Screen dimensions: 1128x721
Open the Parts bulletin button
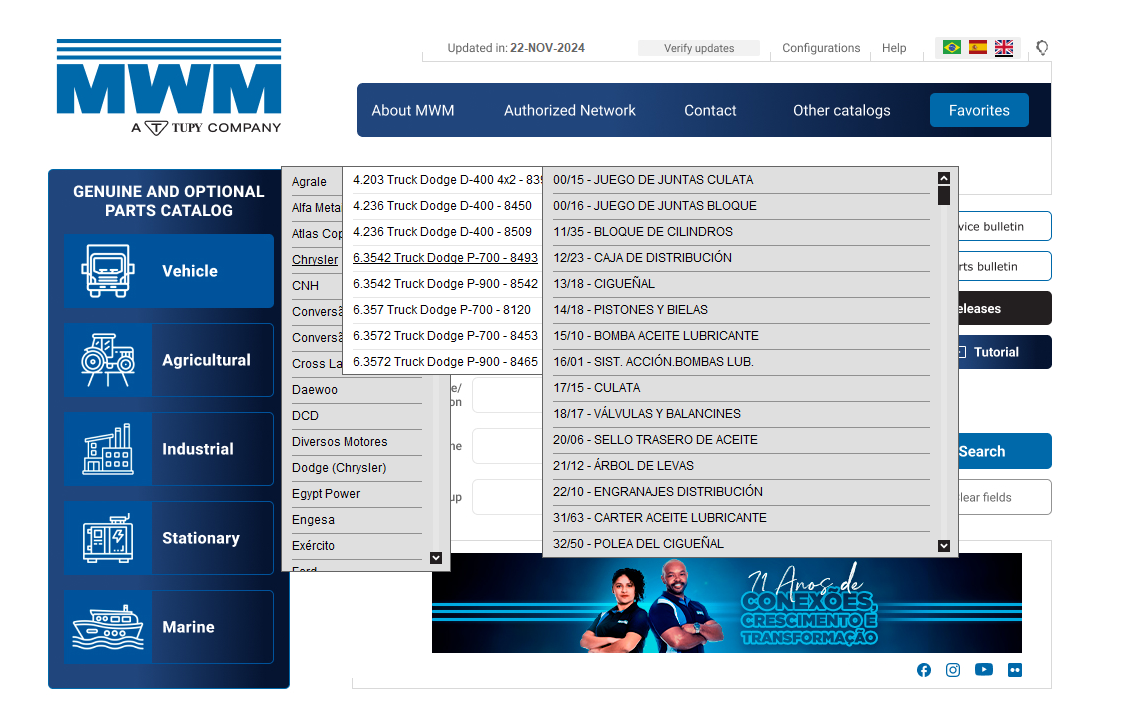point(1005,266)
